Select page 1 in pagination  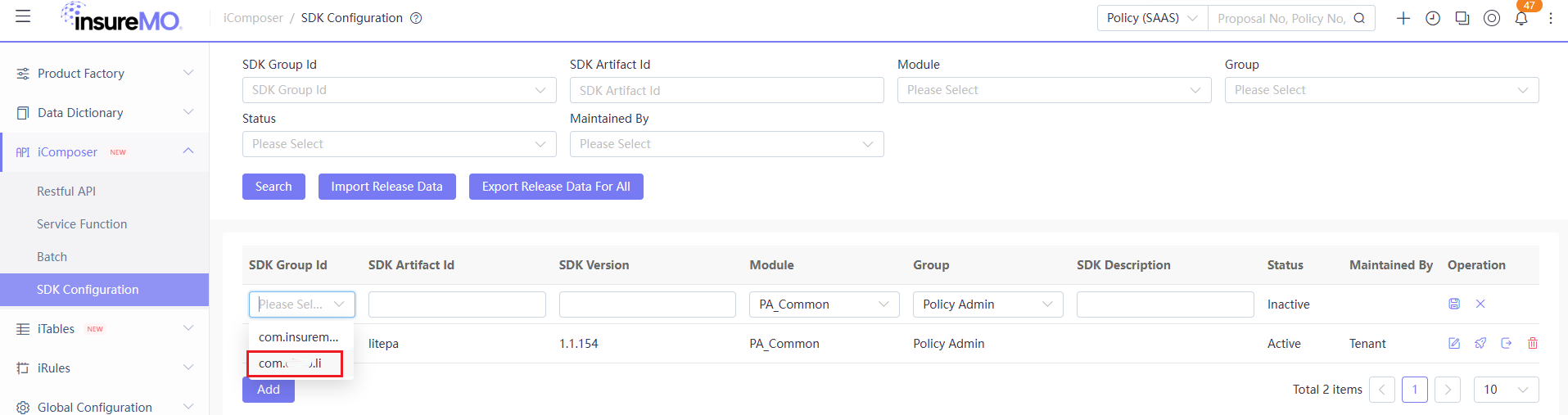1415,390
